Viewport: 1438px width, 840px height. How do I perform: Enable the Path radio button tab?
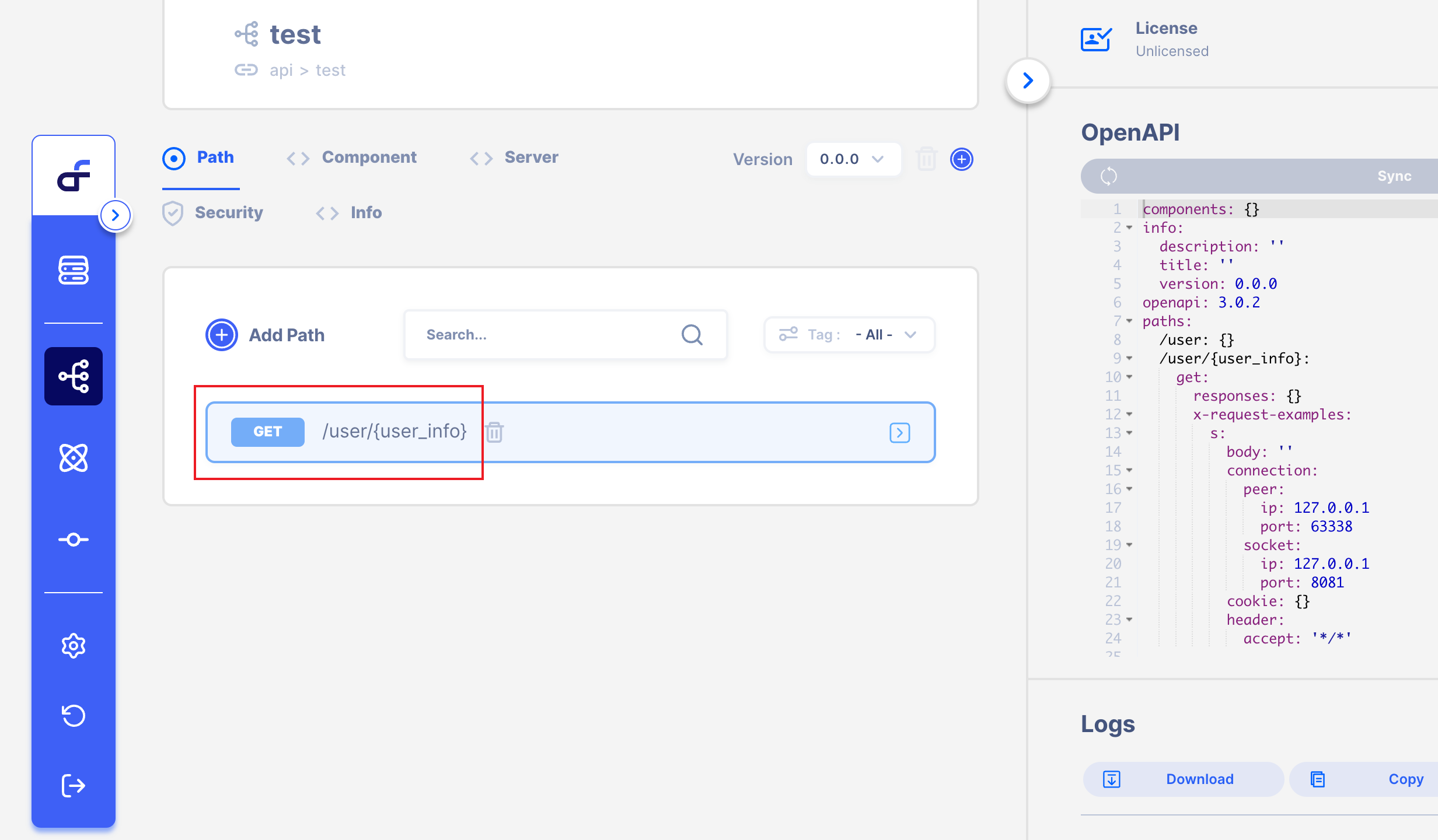175,157
